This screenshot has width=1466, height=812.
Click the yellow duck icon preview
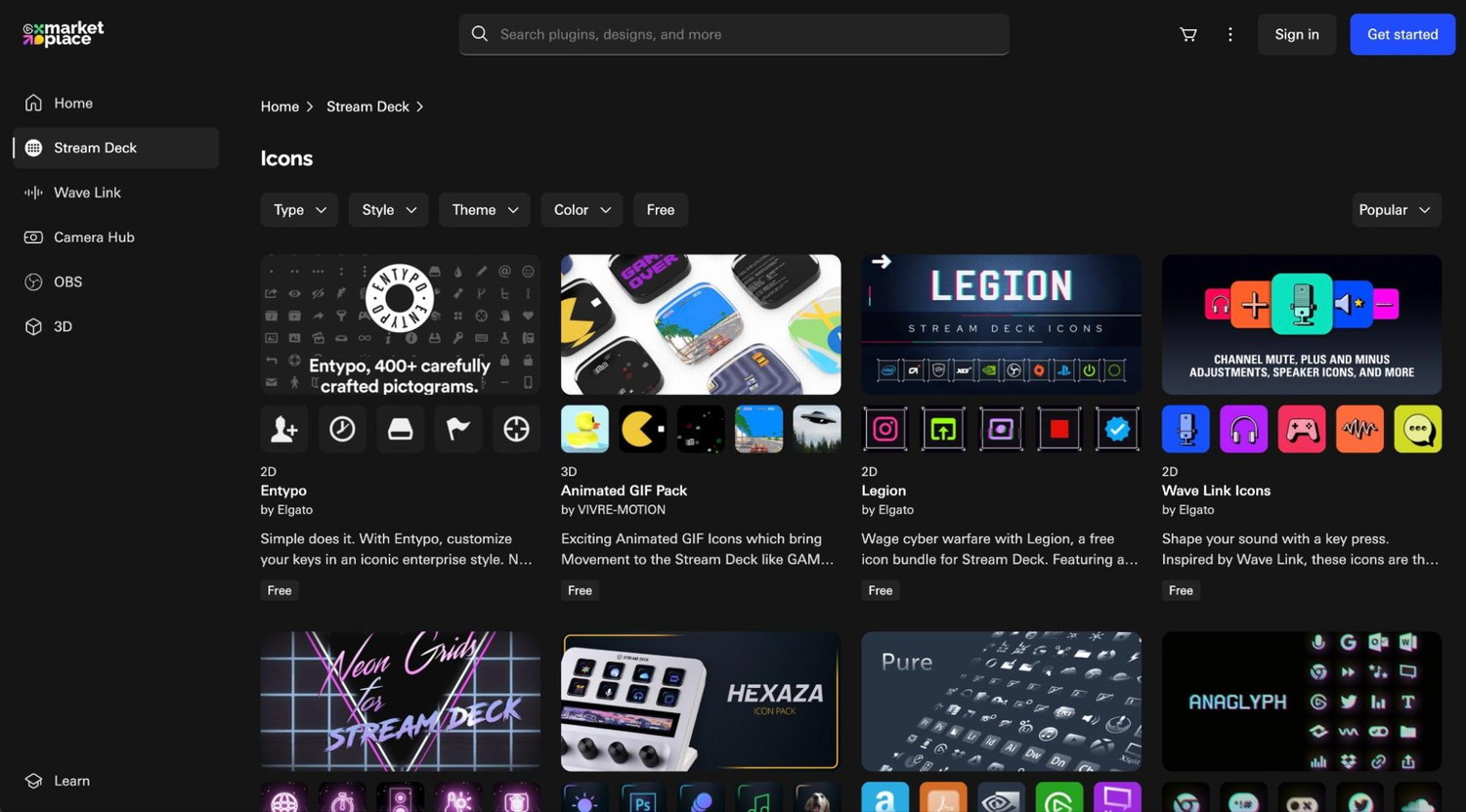click(x=584, y=429)
